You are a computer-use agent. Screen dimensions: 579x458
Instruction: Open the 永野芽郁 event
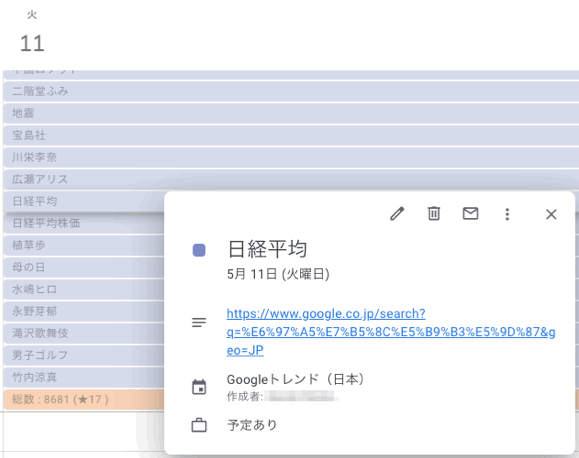tap(84, 311)
